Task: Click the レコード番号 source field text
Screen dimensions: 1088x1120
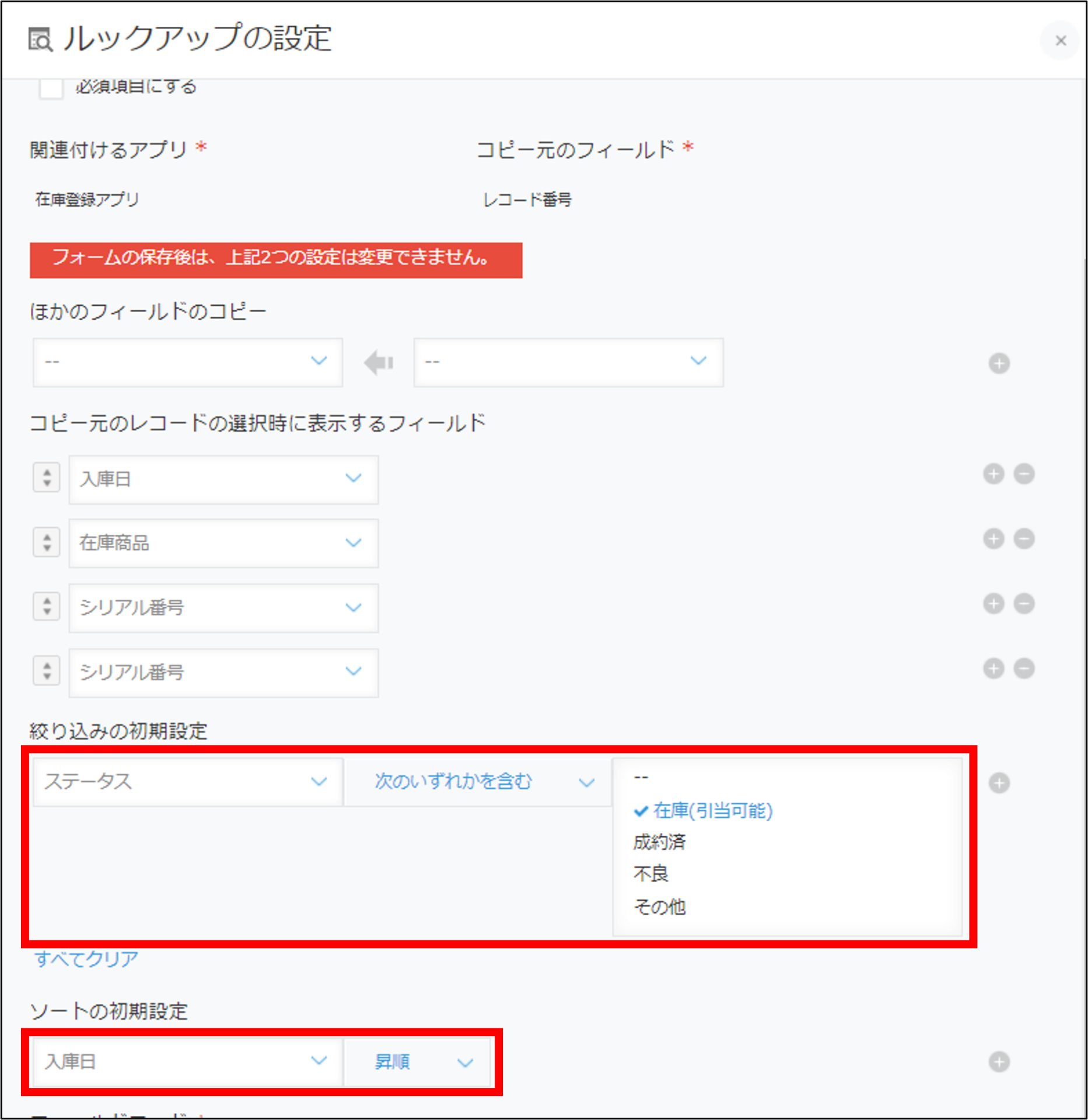Action: pos(527,199)
